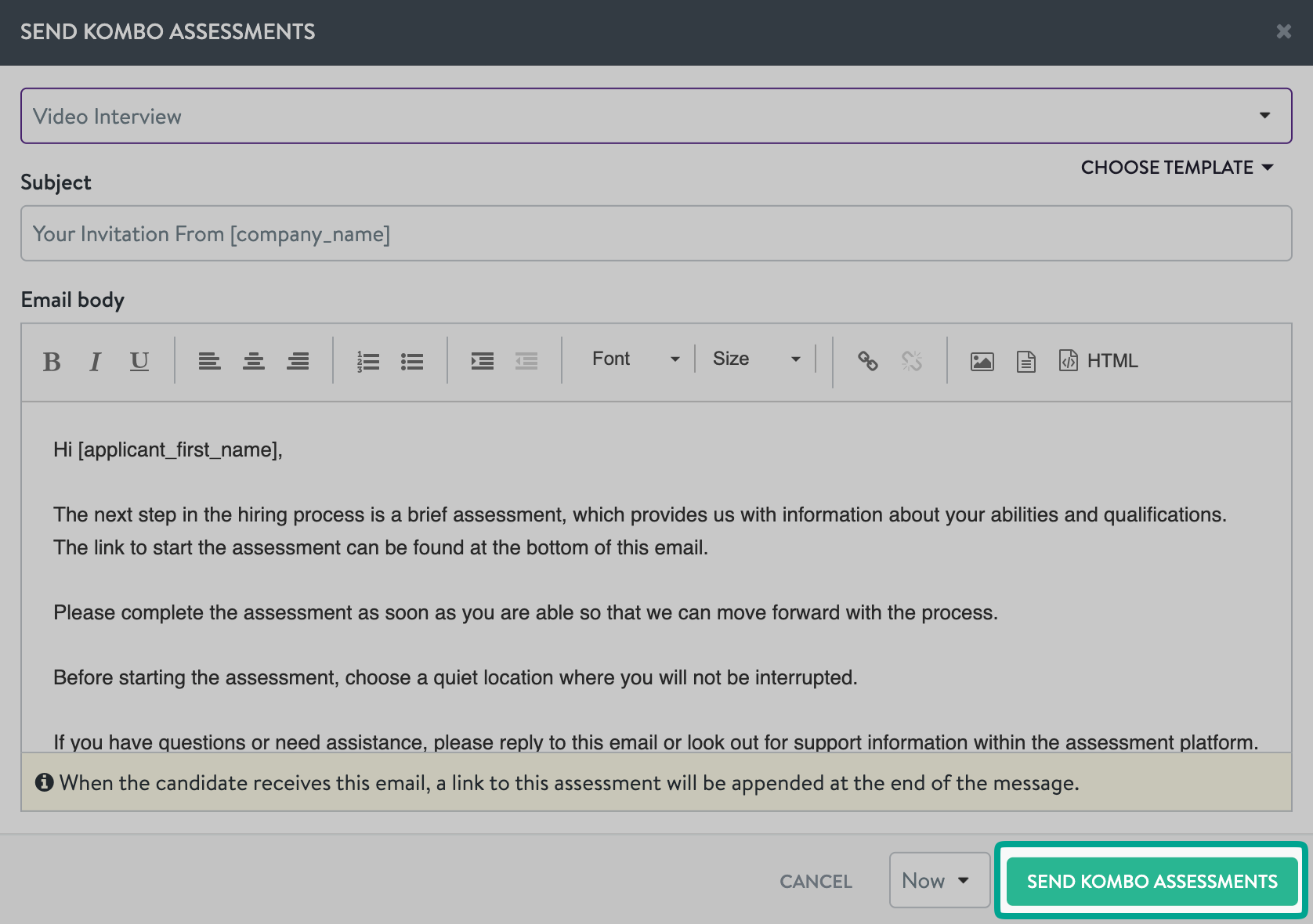Expand the Video Interview assessment dropdown
Viewport: 1313px width, 924px height.
pos(656,116)
